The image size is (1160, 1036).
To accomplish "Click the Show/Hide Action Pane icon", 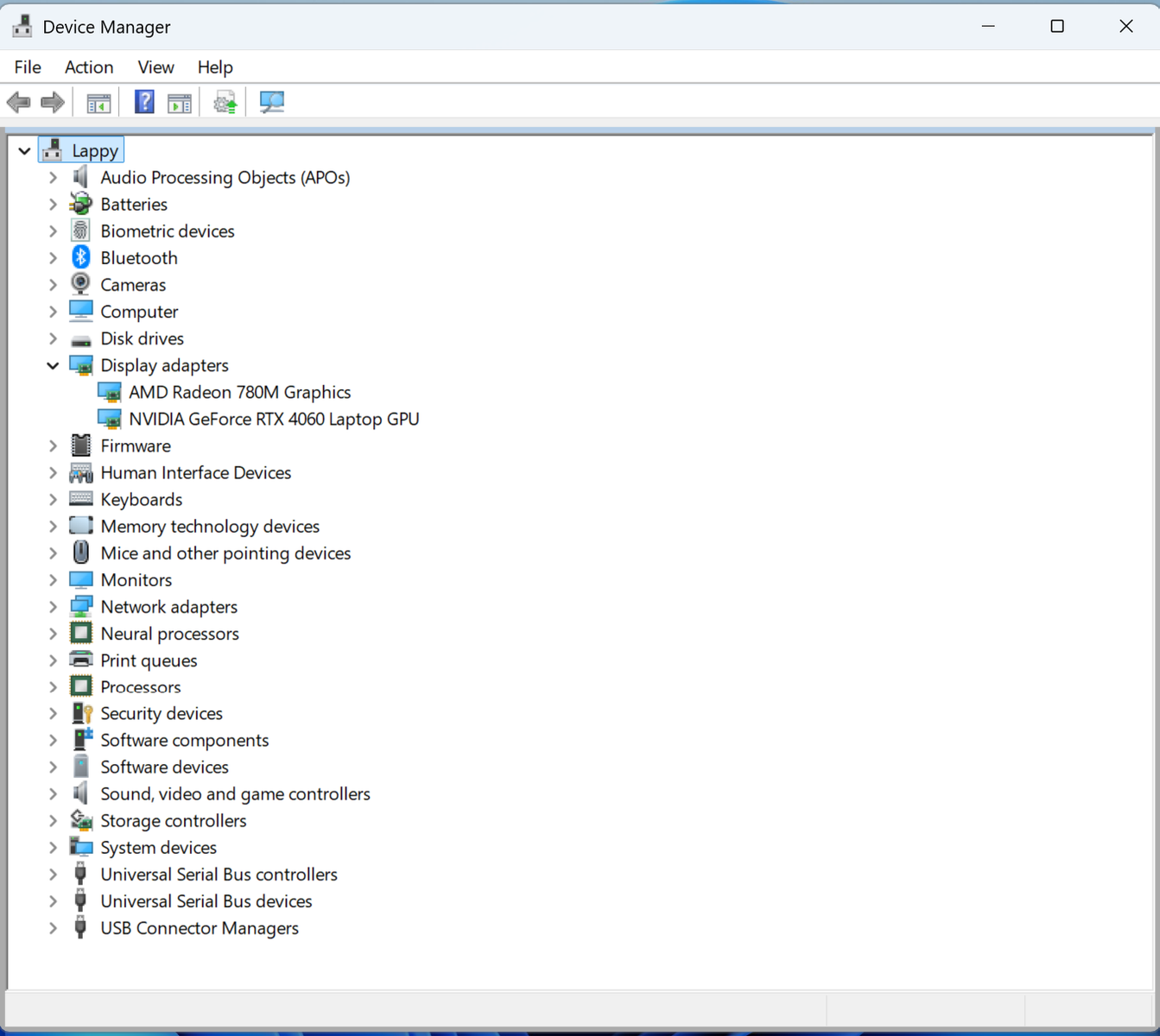I will [x=180, y=103].
